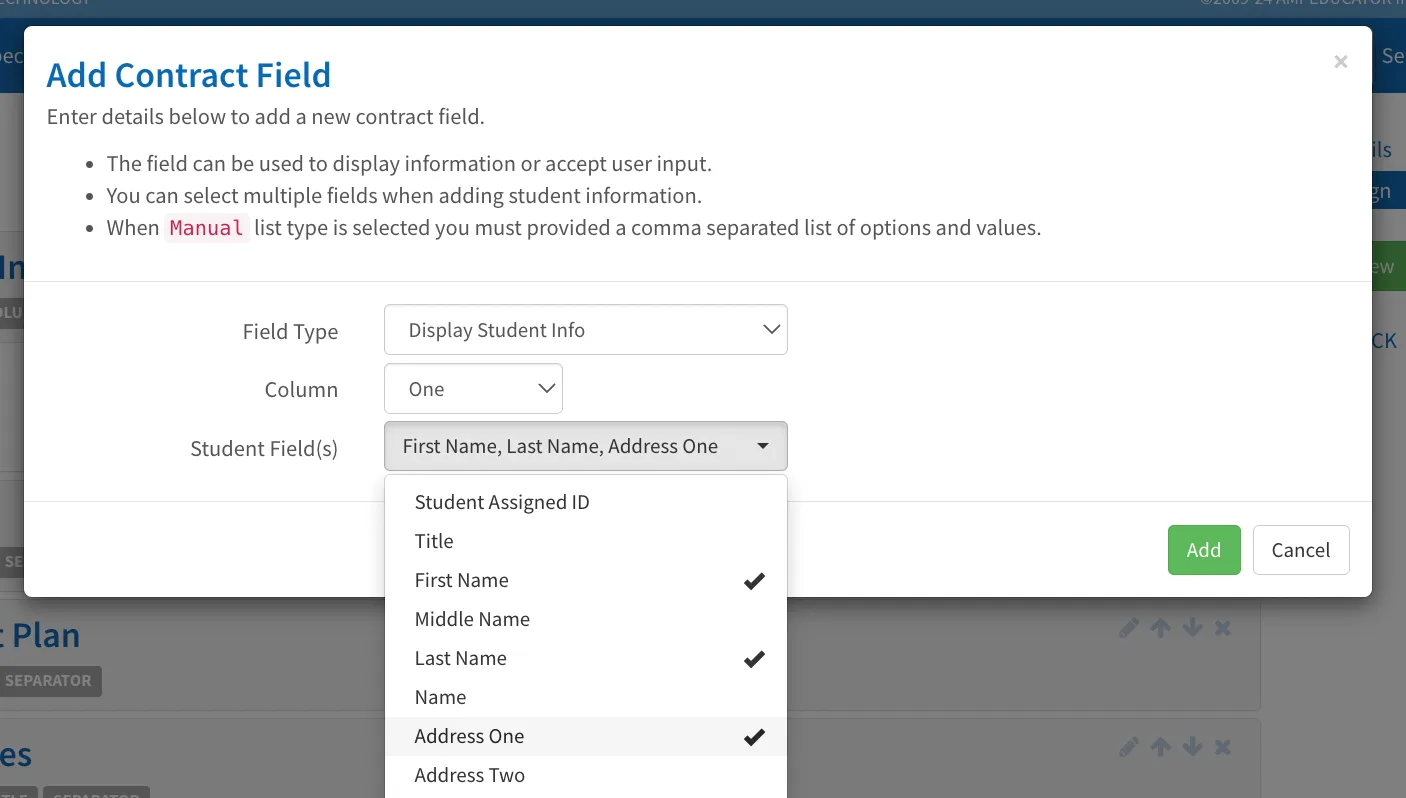Screen dimensions: 1406x798
Task: Click the X icon in the bottom row
Action: click(1222, 747)
